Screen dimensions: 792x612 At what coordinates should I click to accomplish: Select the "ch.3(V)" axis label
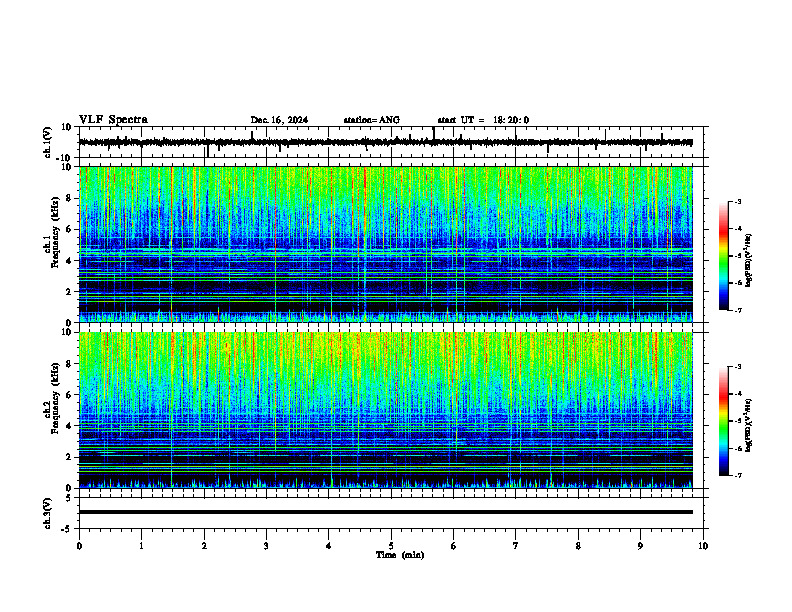tap(48, 513)
